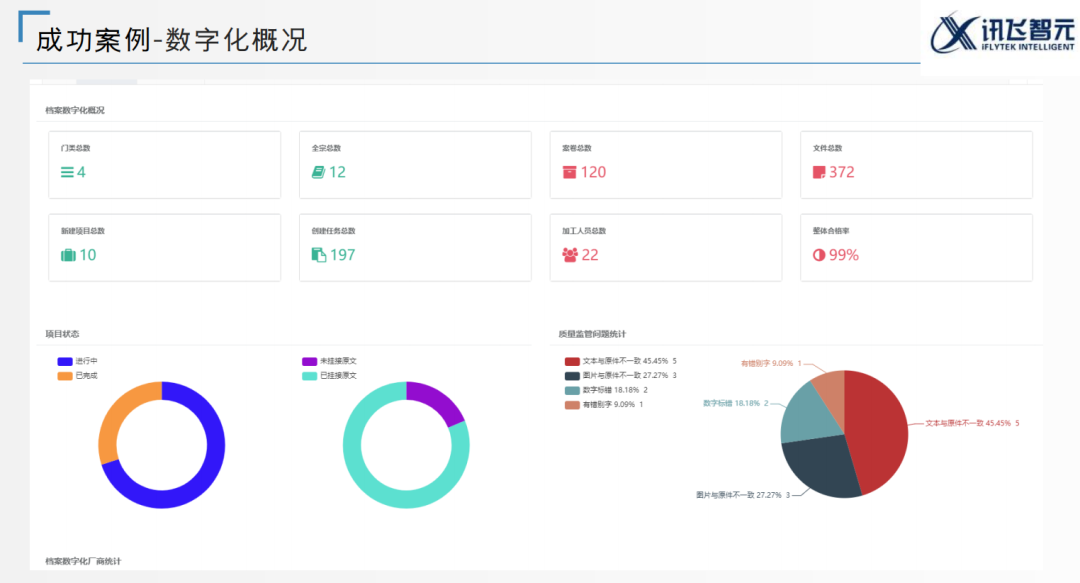
Task: Click the people icon for 加工人员总数
Action: tap(570, 255)
